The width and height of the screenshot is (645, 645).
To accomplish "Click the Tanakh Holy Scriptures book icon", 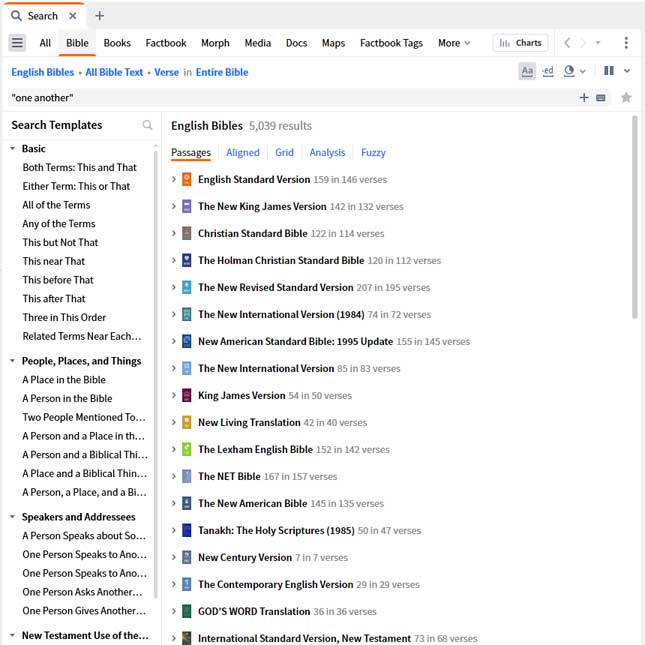I will pos(186,530).
